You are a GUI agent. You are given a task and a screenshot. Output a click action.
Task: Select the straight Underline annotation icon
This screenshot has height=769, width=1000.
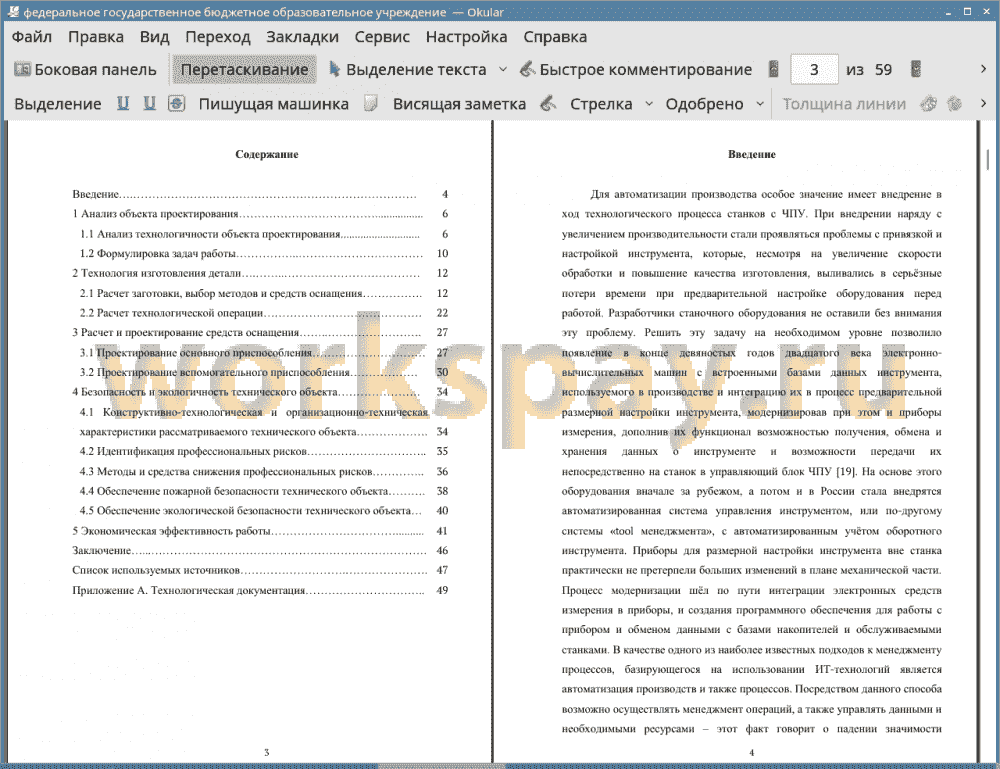123,103
